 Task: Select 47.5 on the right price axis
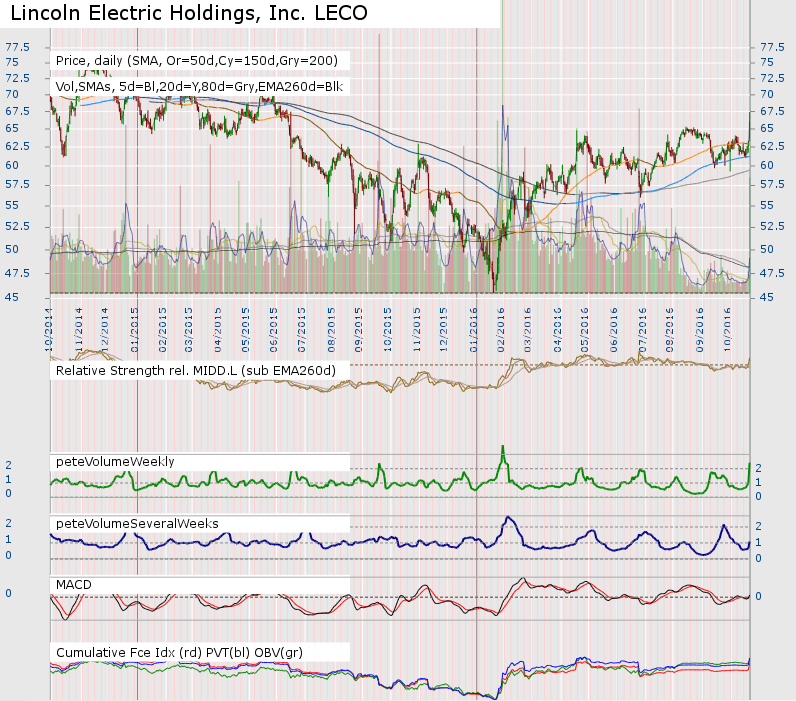(773, 273)
